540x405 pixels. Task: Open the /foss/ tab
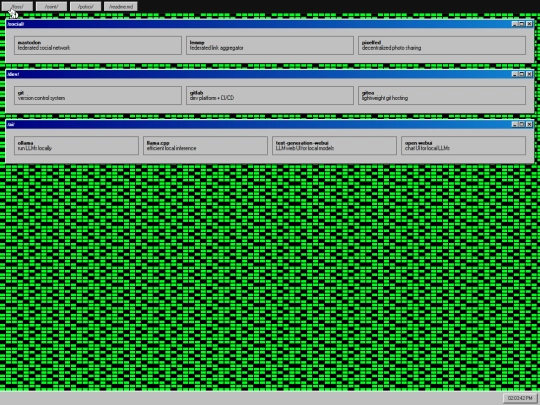click(x=17, y=7)
